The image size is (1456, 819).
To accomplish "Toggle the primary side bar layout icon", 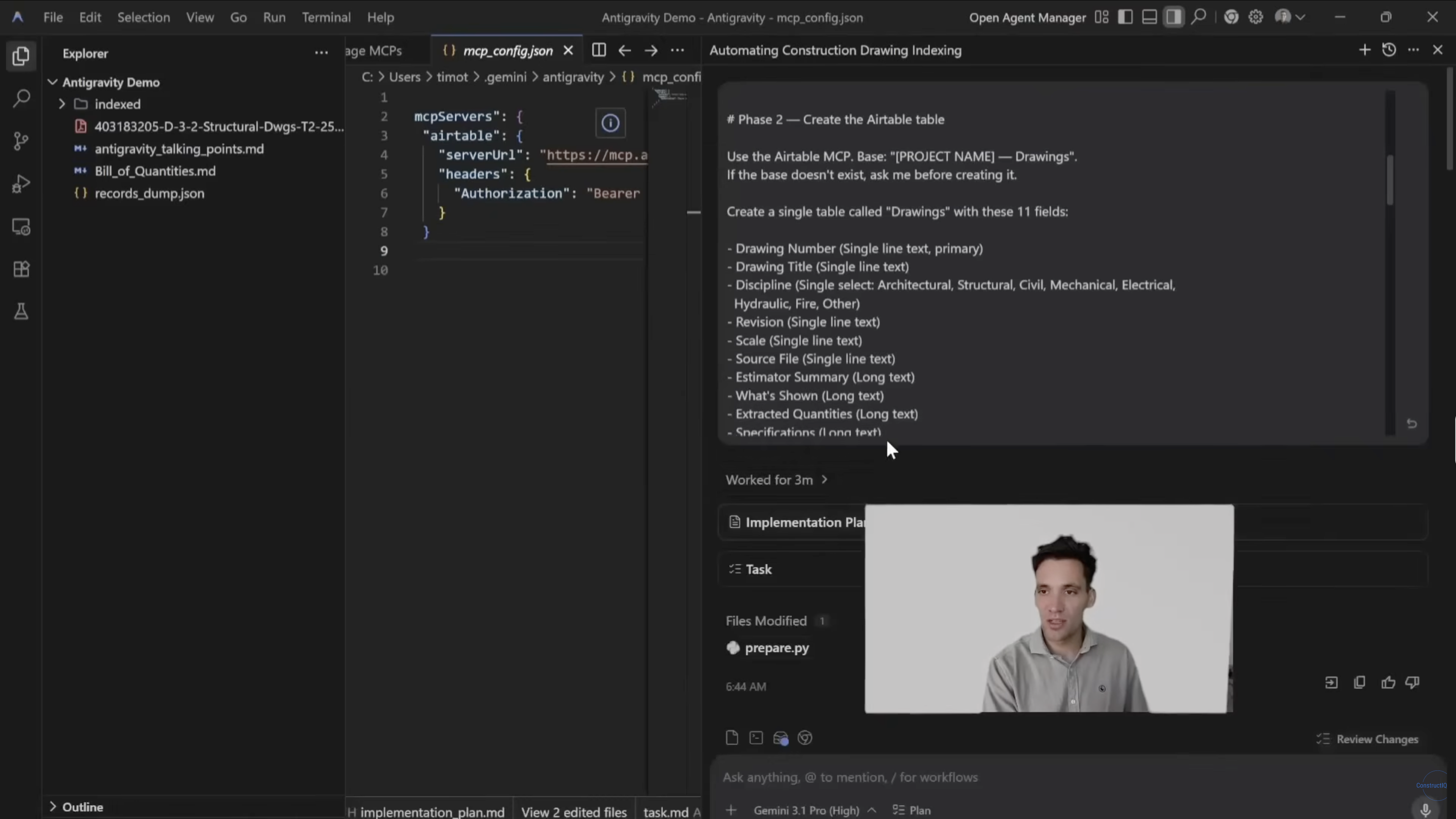I will tap(1125, 17).
